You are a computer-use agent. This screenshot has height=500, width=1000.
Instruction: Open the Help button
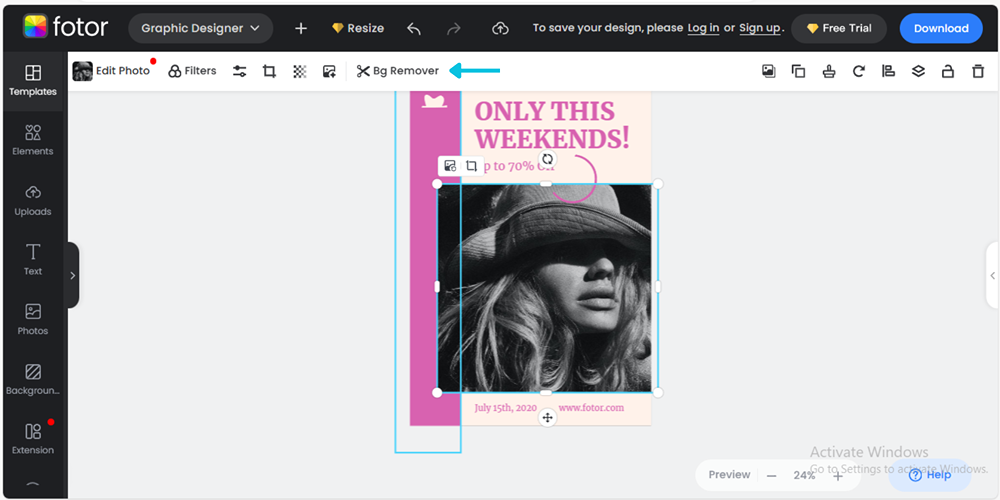point(930,475)
